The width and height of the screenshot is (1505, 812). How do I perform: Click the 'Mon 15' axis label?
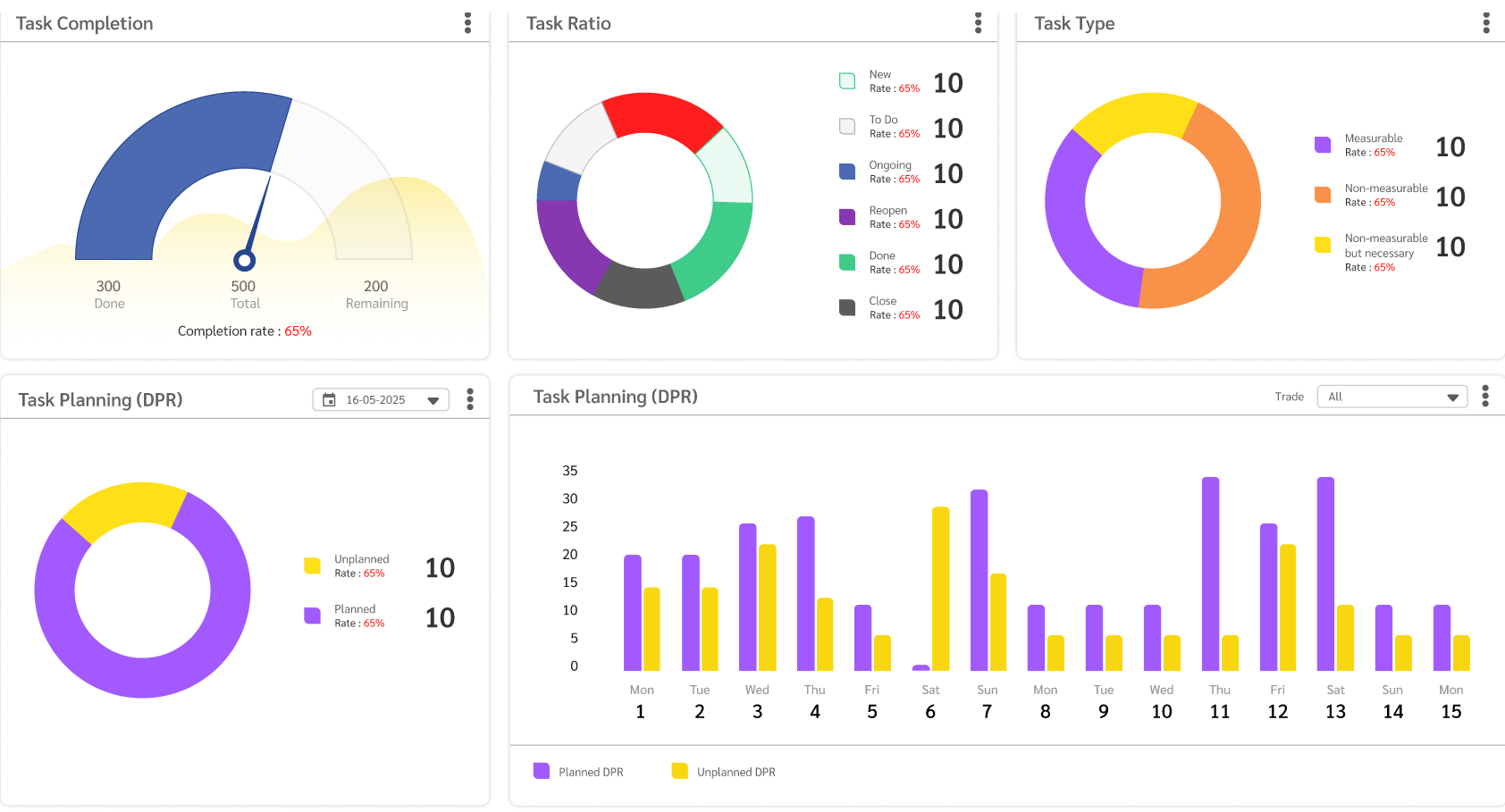click(x=1451, y=701)
